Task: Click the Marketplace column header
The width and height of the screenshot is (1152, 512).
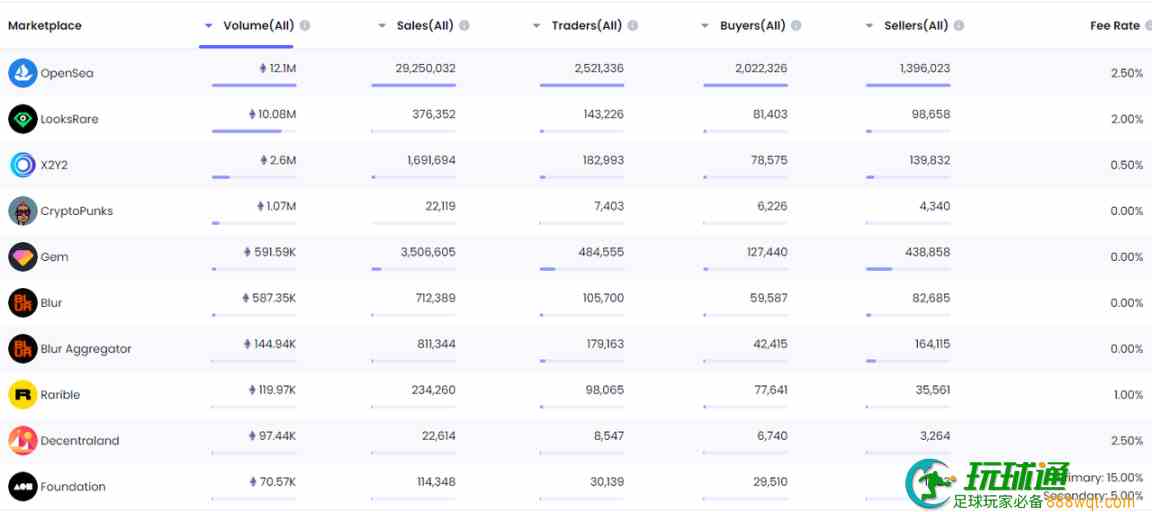Action: tap(45, 26)
